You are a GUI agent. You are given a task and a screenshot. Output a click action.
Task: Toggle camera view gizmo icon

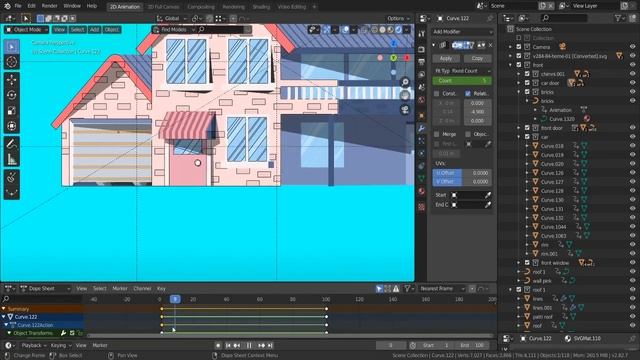tap(405, 109)
